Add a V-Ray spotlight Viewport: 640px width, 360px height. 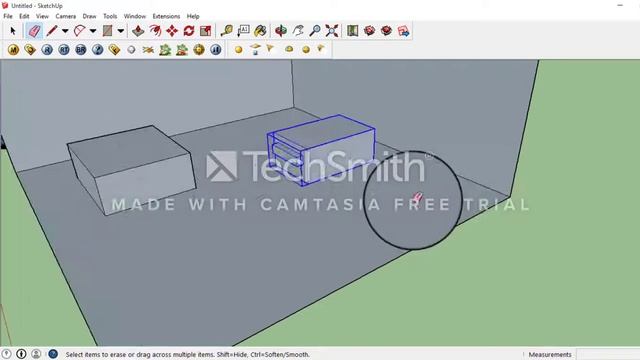[x=270, y=49]
